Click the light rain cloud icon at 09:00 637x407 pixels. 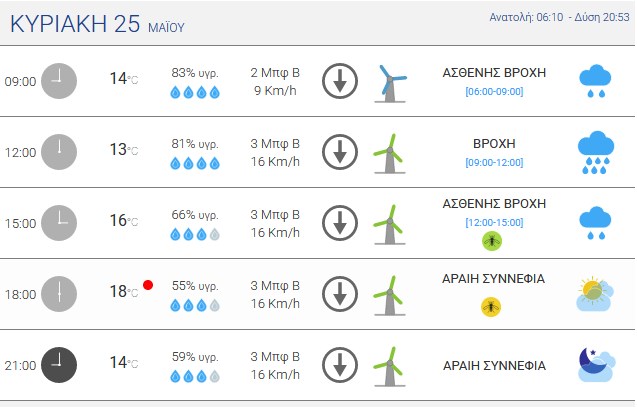click(595, 81)
